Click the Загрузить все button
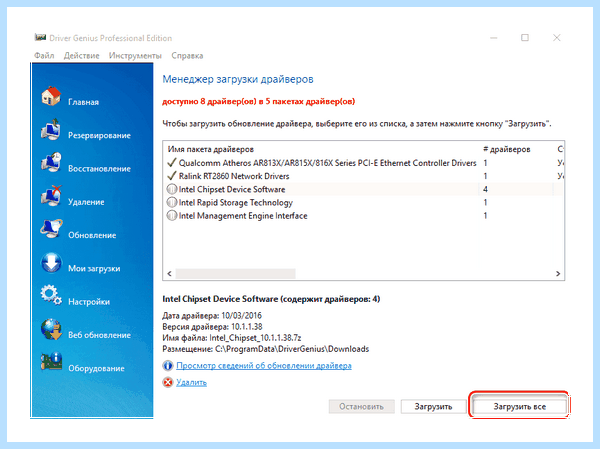Image resolution: width=600 pixels, height=449 pixels. tap(520, 407)
